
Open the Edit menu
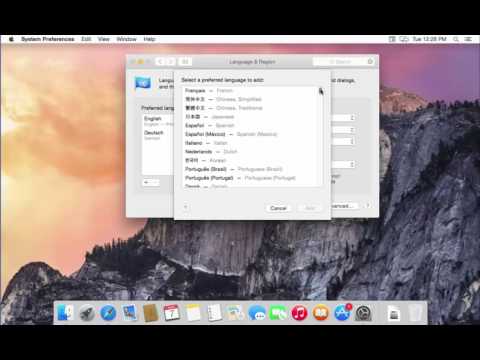pyautogui.click(x=86, y=39)
